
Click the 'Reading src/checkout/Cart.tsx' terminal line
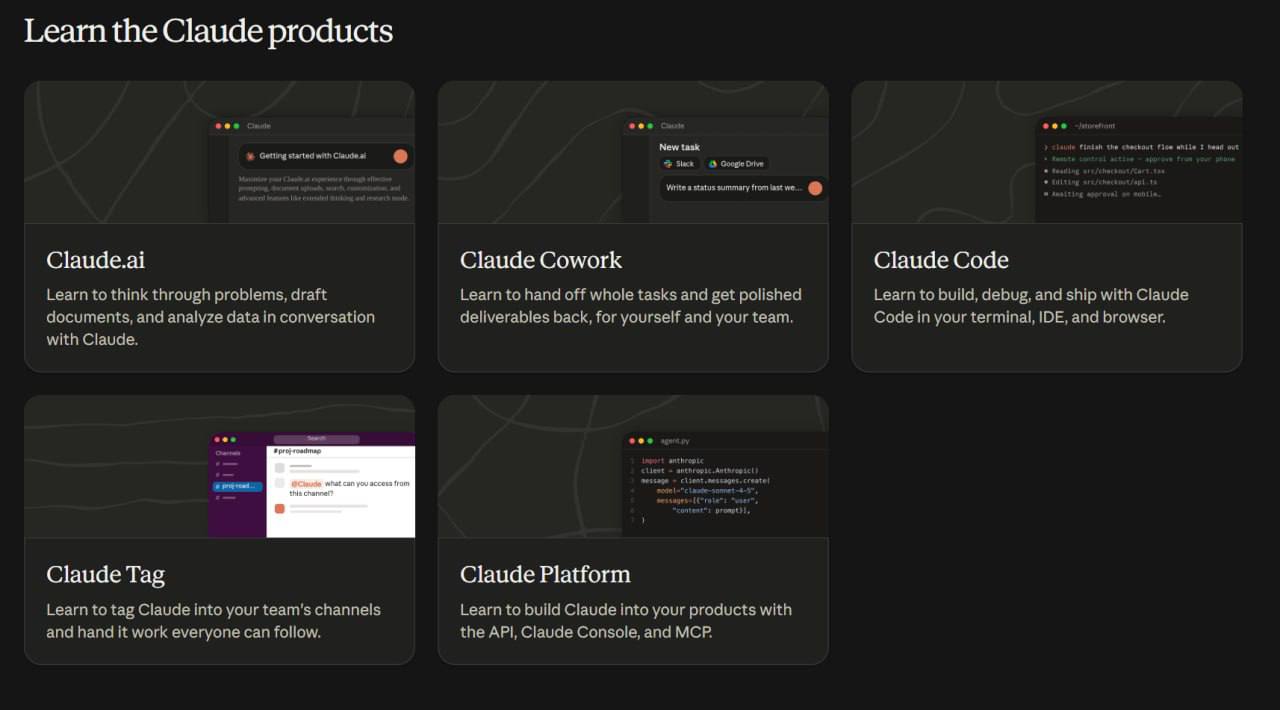(1103, 171)
